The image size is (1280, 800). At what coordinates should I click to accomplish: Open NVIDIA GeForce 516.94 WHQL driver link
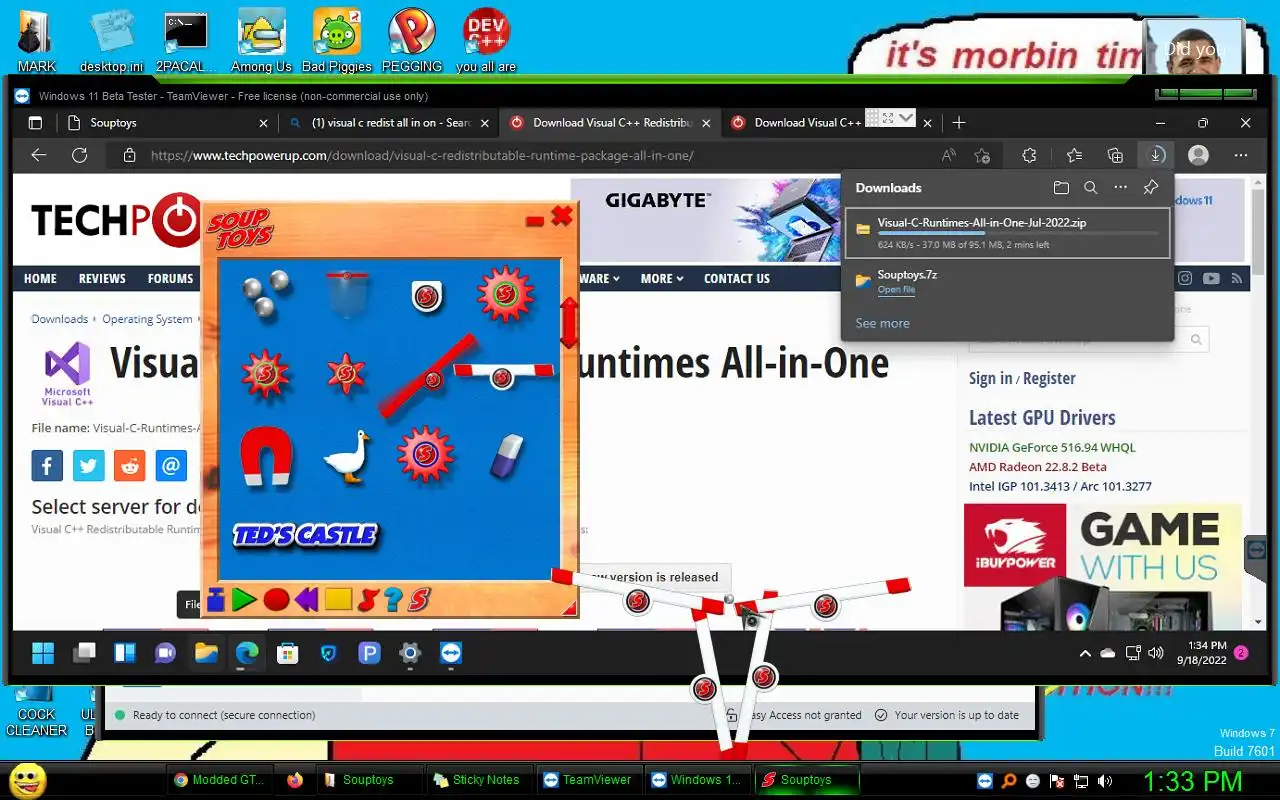(1052, 447)
